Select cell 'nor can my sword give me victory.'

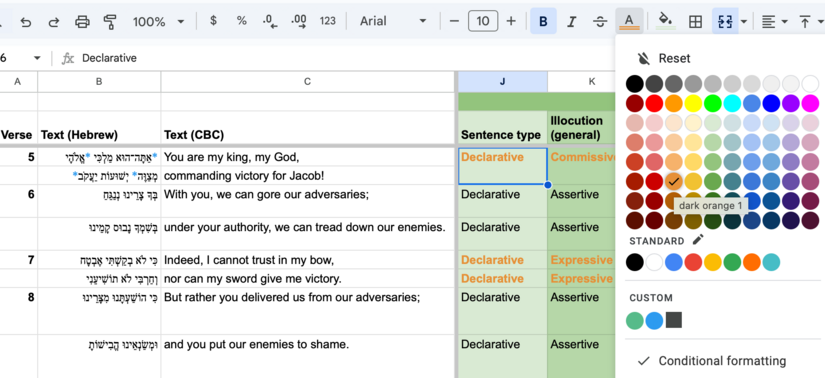tap(308, 278)
